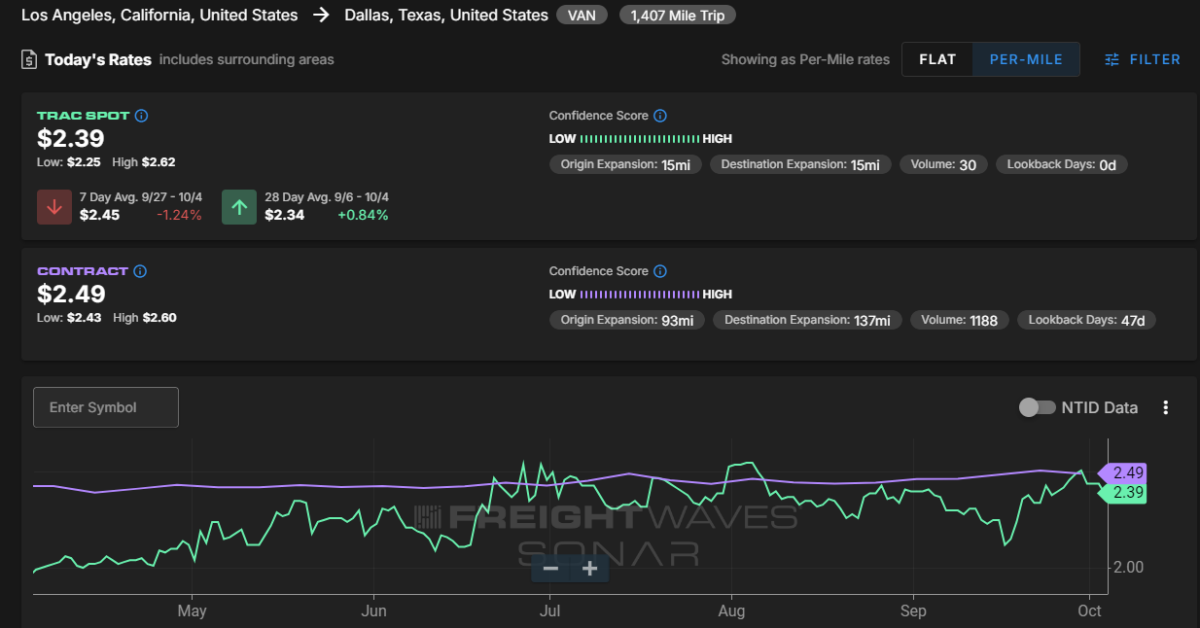
Task: Click the Enter Symbol input field
Action: [x=106, y=407]
